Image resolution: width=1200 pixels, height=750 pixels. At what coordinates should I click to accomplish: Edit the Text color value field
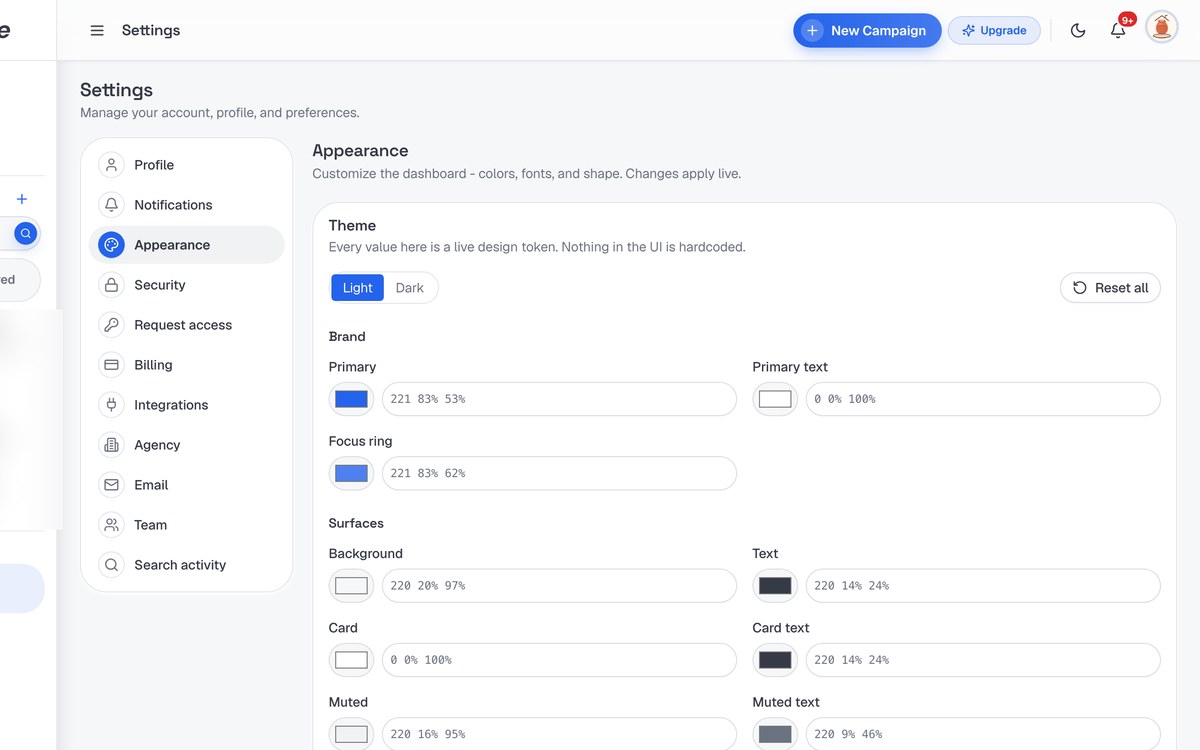pyautogui.click(x=983, y=586)
